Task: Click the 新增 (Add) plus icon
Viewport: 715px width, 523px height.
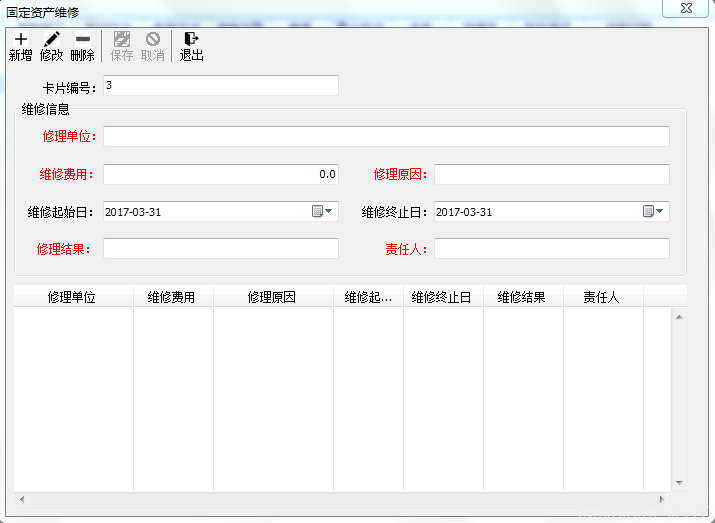Action: click(x=21, y=40)
